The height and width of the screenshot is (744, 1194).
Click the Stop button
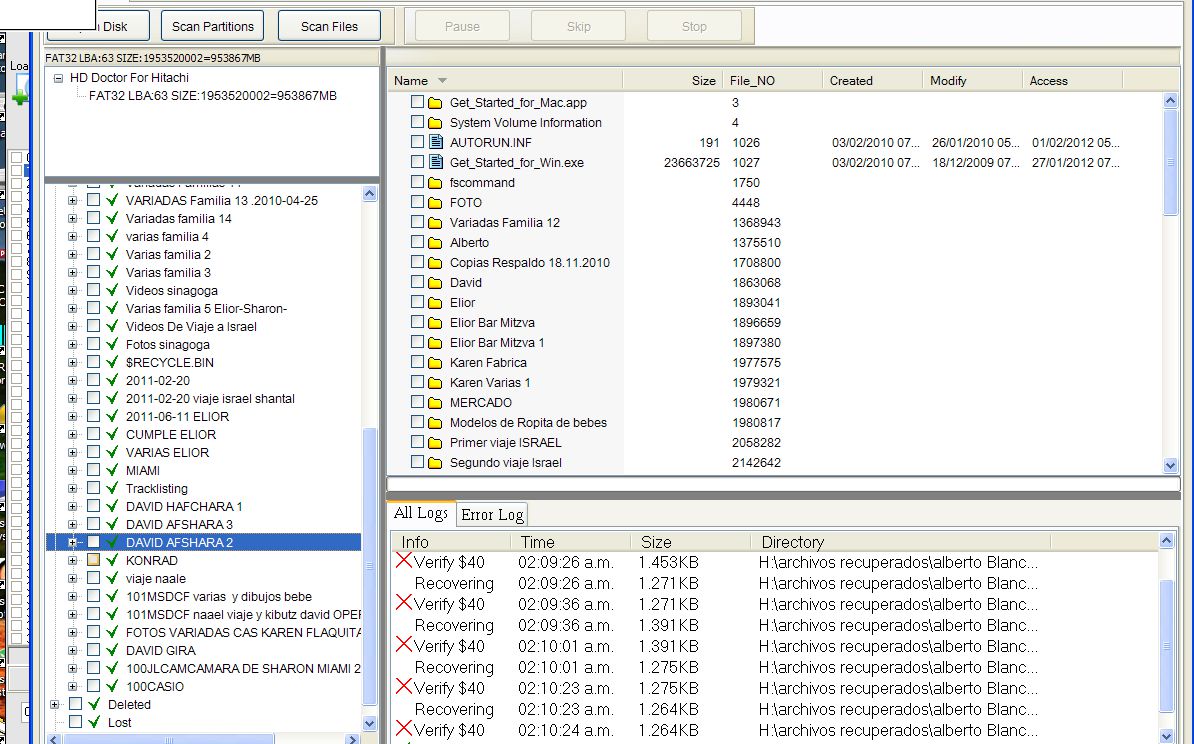coord(694,26)
